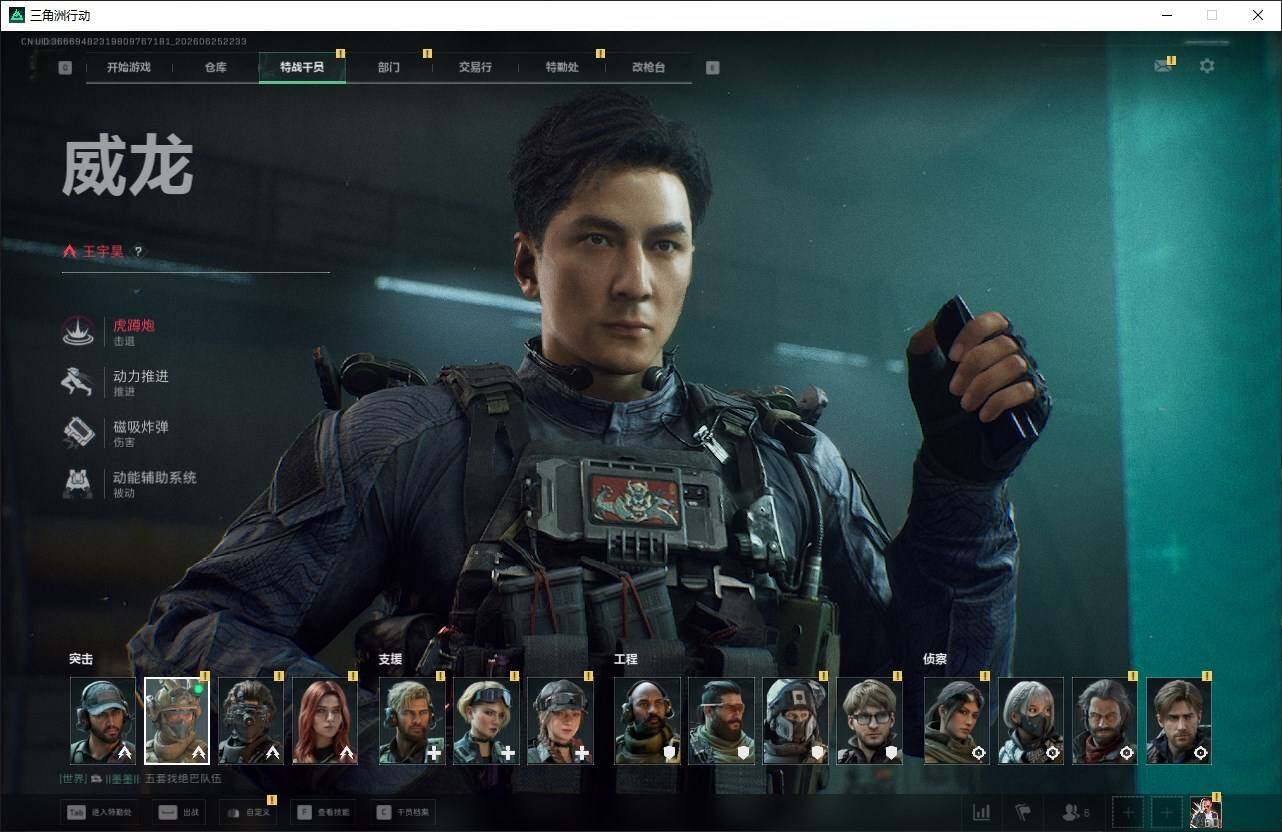
Task: Select the highlighted helmeted operator under 突击
Action: [177, 721]
